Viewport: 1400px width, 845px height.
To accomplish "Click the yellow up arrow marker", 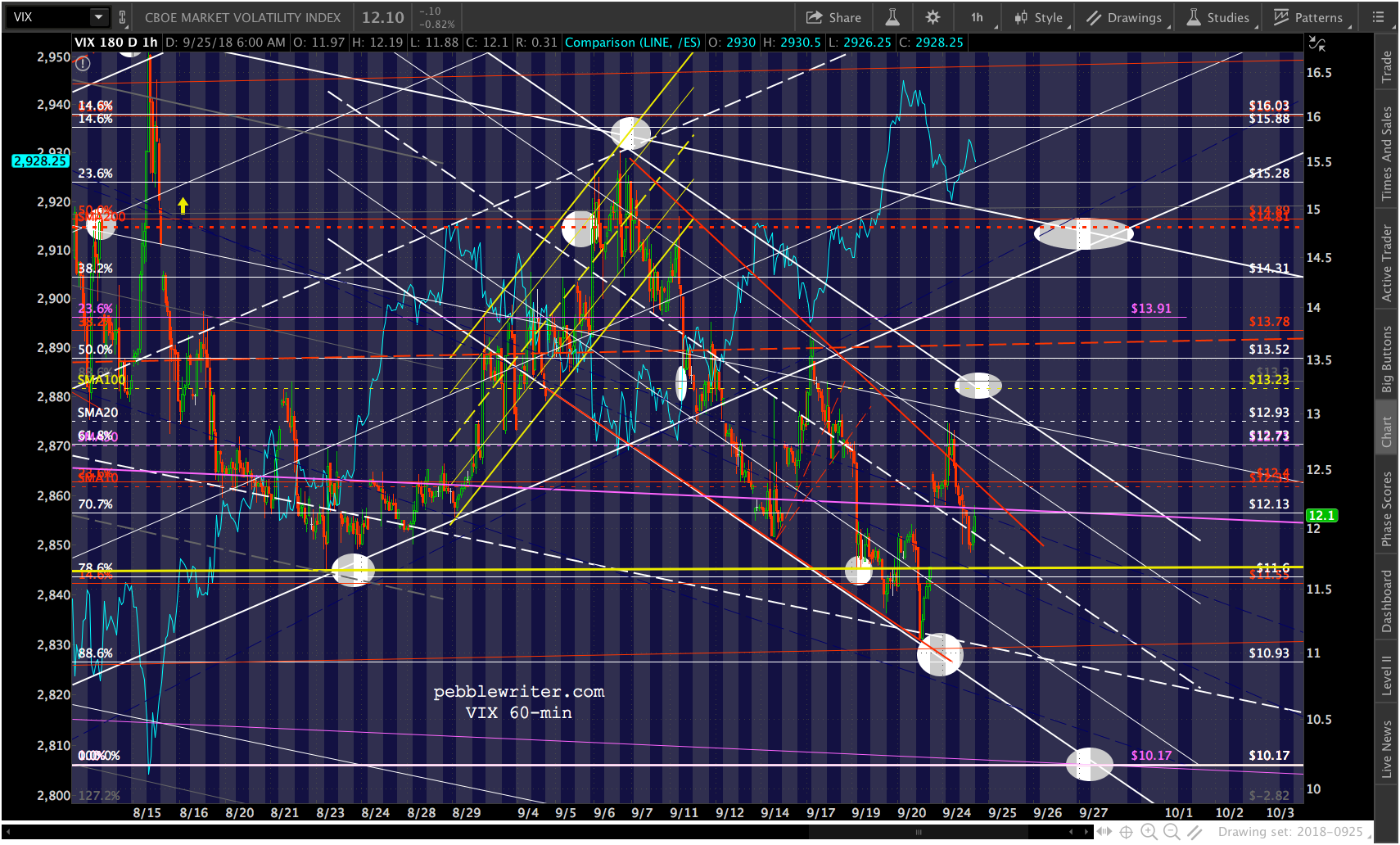I will click(x=183, y=205).
